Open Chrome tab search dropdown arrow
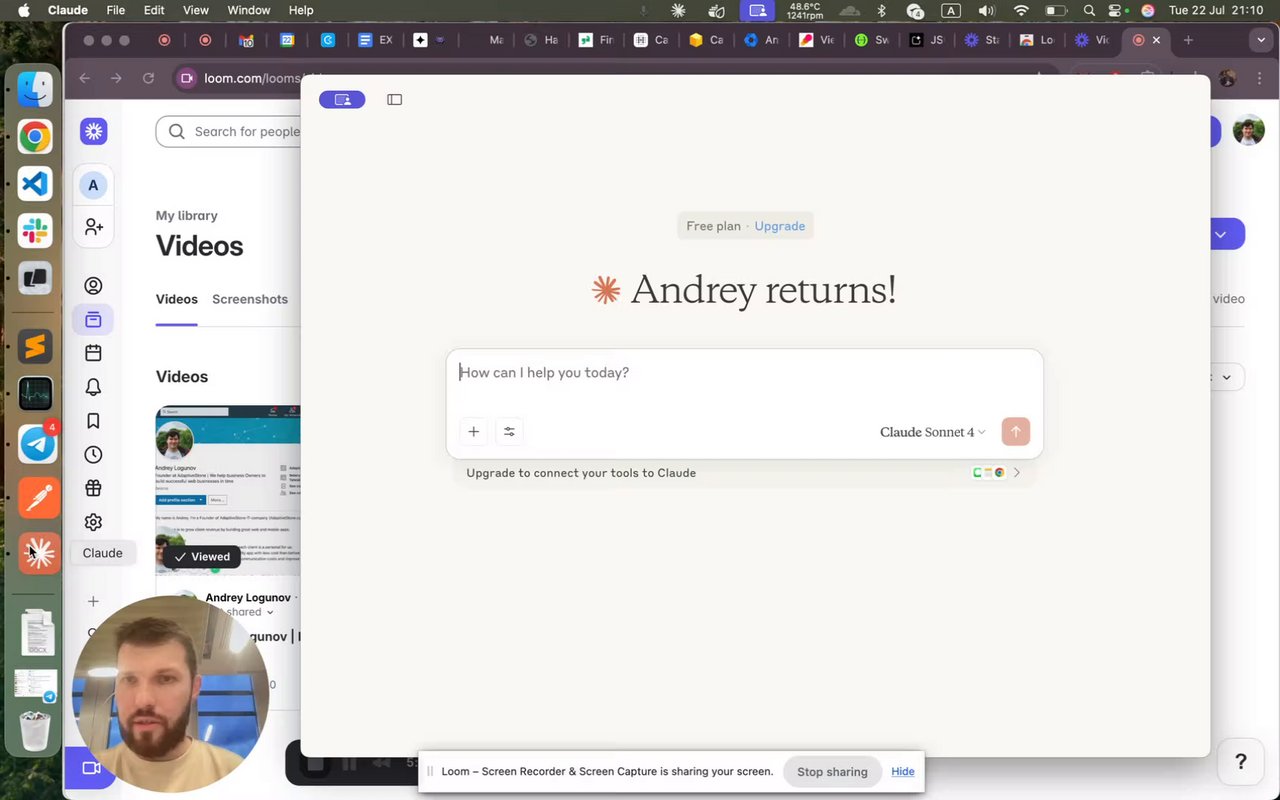 pos(1259,40)
